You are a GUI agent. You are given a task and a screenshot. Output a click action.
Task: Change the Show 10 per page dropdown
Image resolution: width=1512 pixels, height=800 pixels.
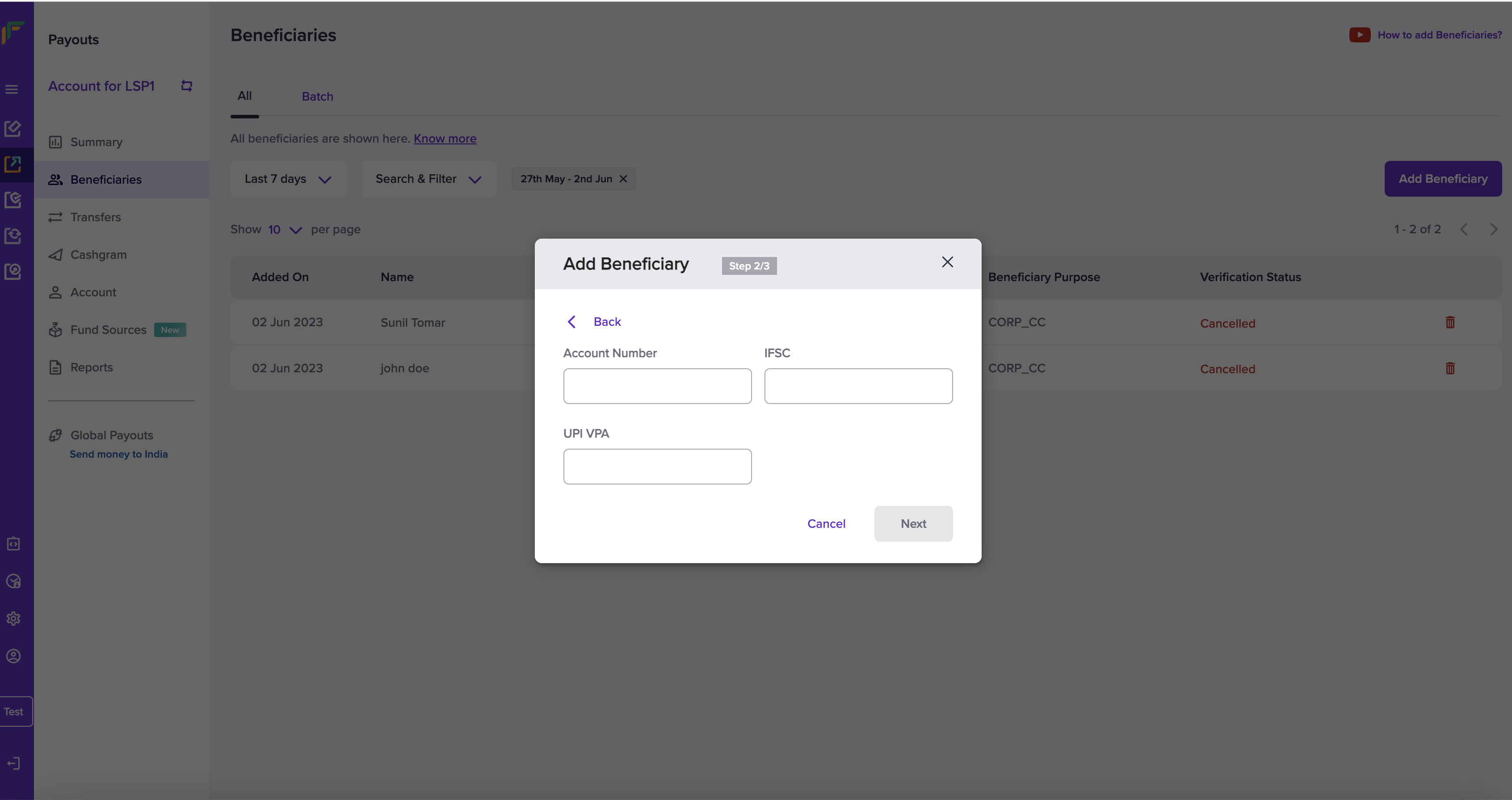click(x=285, y=229)
